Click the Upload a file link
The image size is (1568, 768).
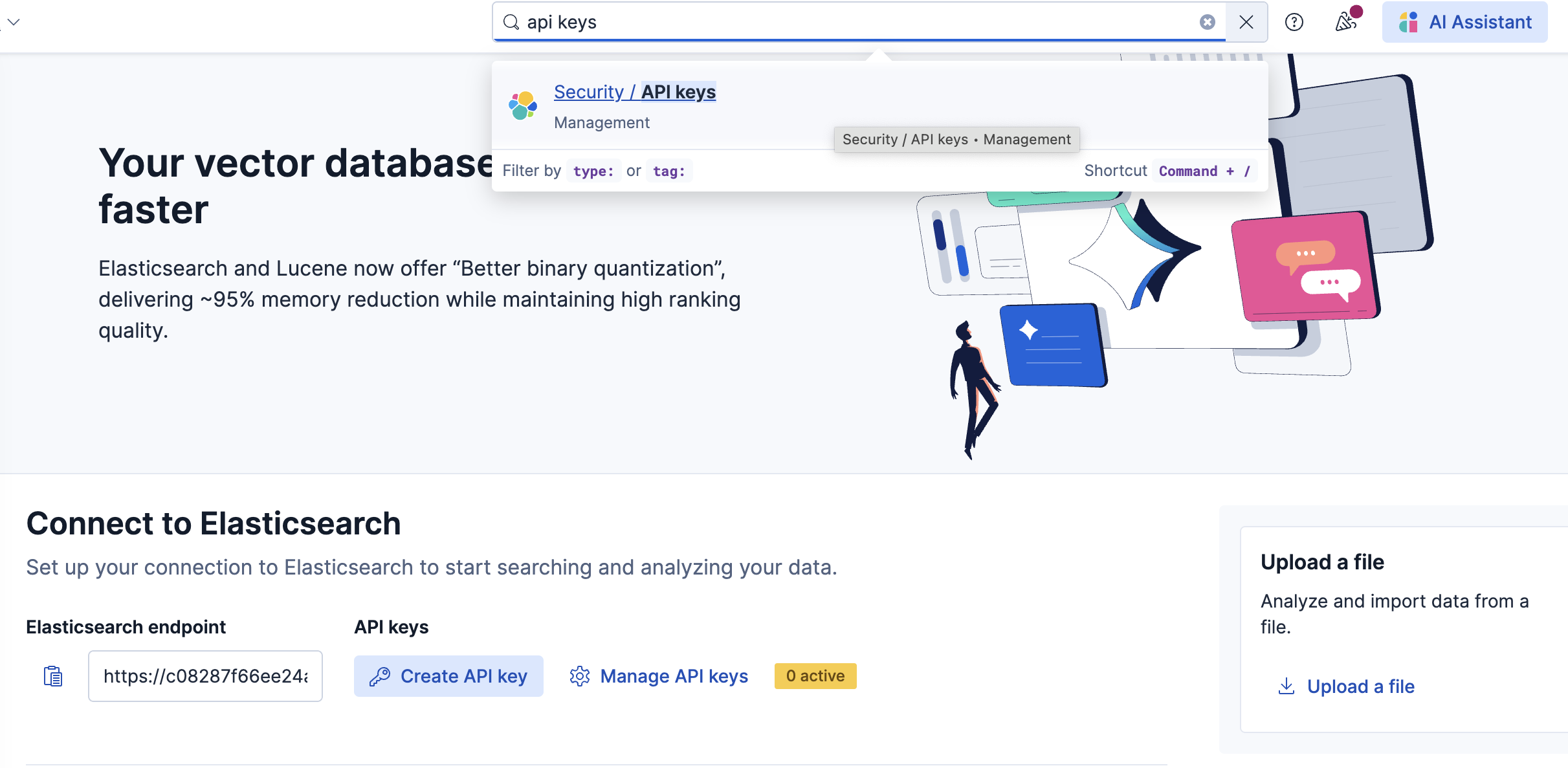point(1360,686)
